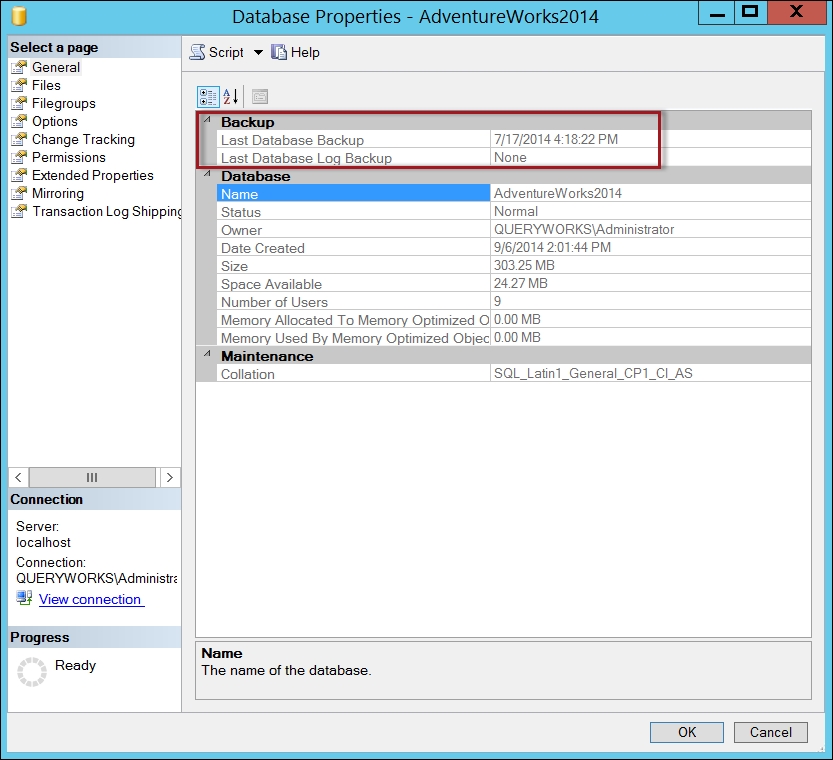833x760 pixels.
Task: Open the Permissions page
Action: coord(69,158)
